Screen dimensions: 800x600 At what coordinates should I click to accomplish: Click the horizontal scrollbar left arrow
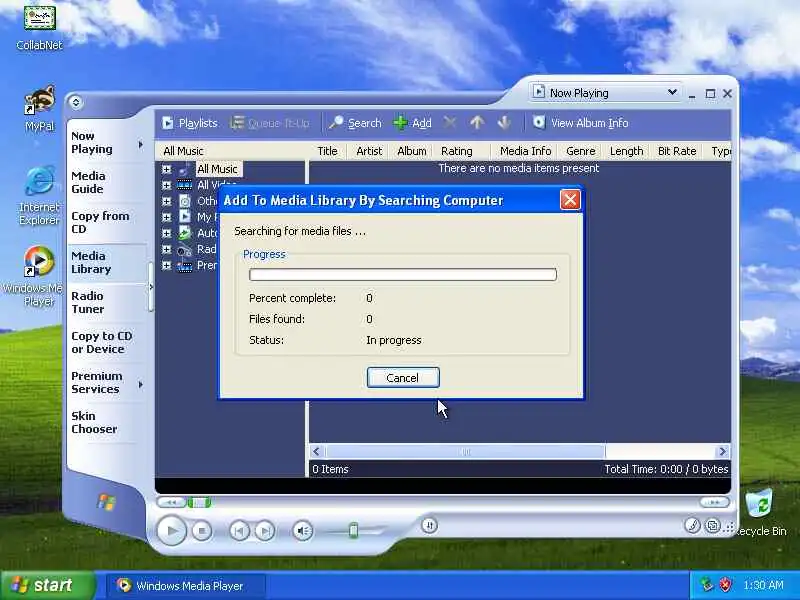pyautogui.click(x=316, y=452)
